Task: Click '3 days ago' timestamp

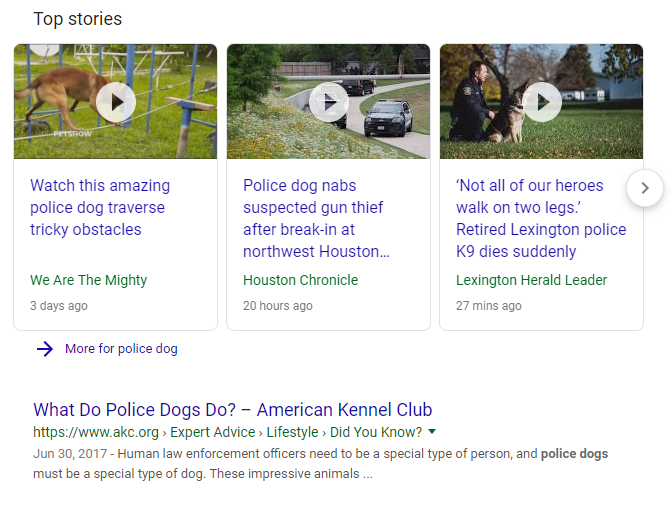Action: (x=59, y=306)
